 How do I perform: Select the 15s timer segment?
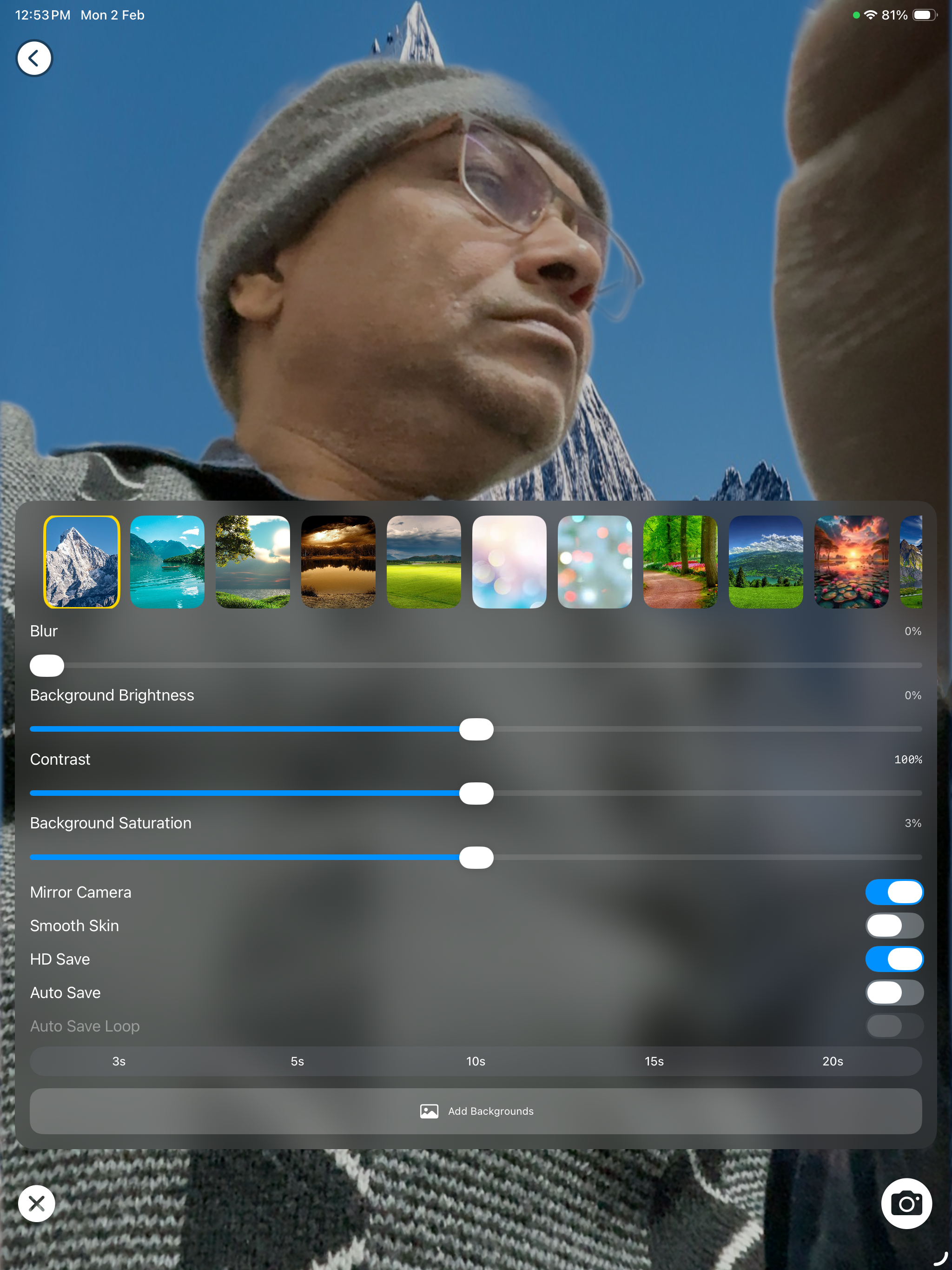[x=654, y=1061]
